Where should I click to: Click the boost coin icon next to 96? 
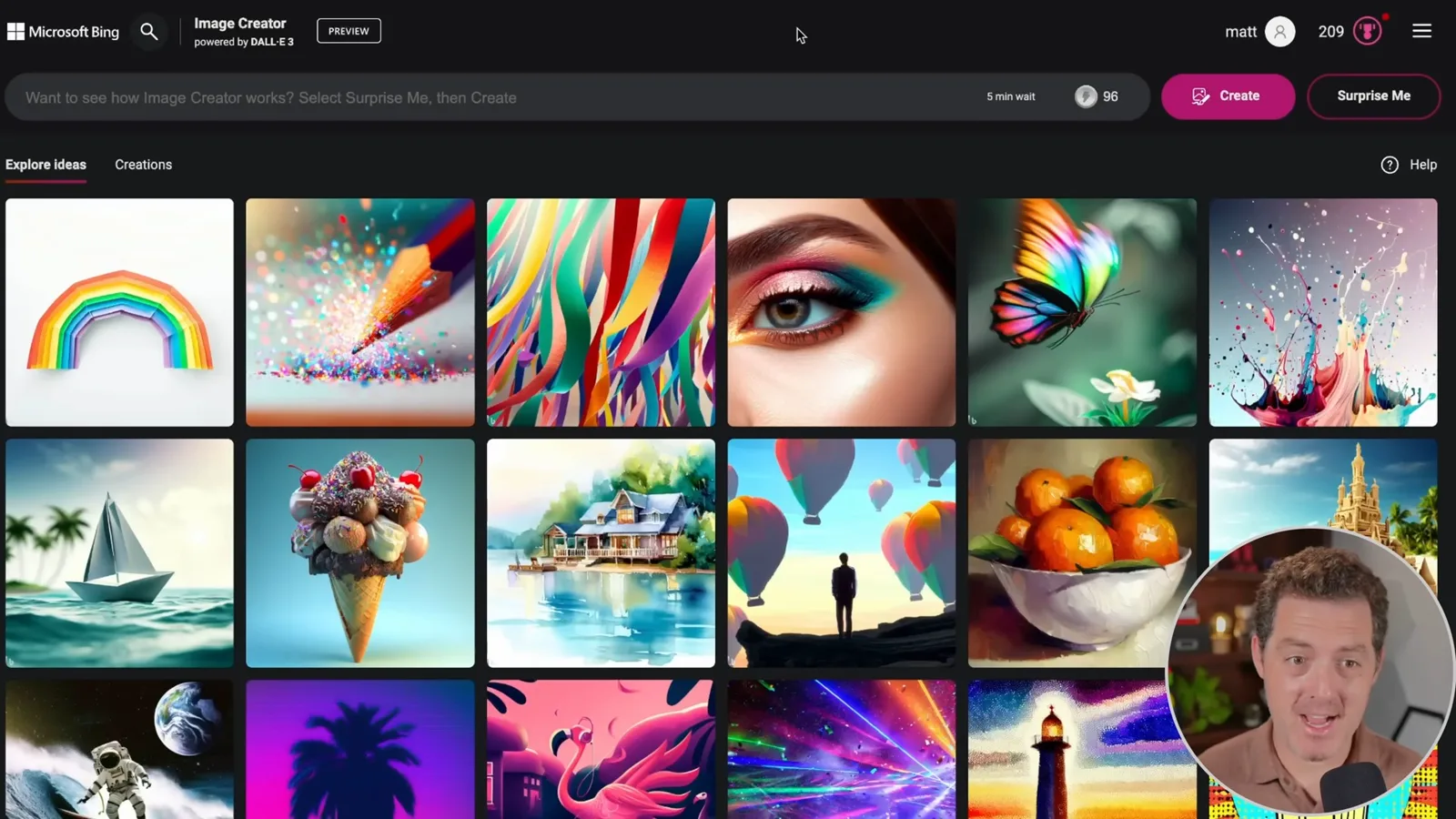click(1086, 96)
